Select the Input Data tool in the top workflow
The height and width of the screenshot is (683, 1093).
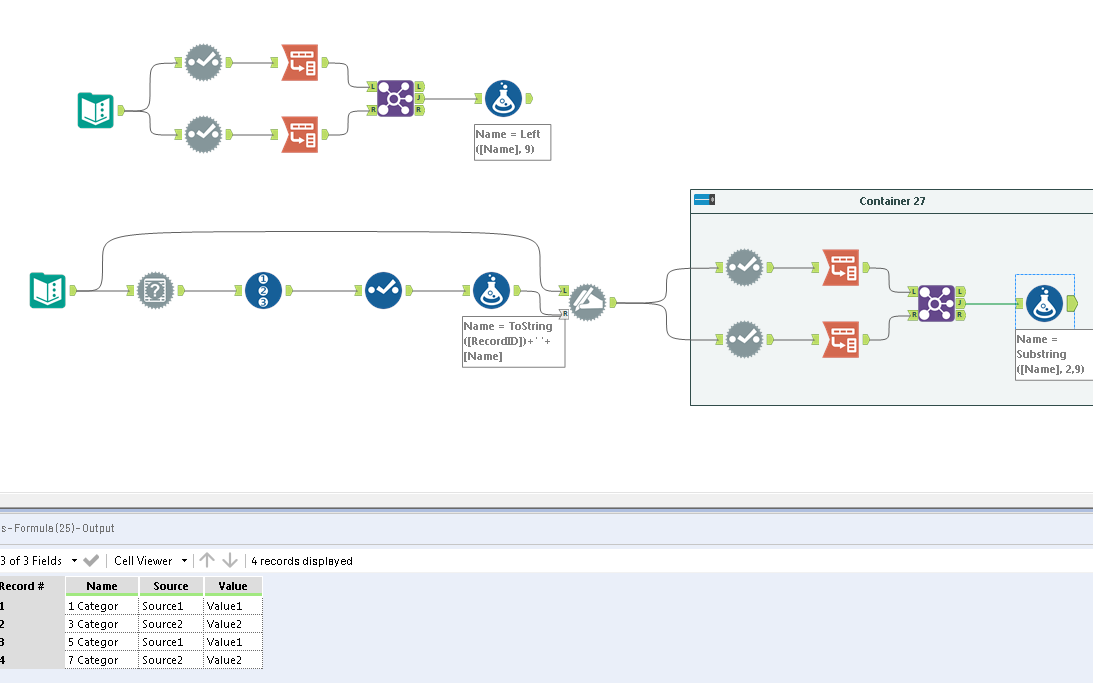click(95, 111)
